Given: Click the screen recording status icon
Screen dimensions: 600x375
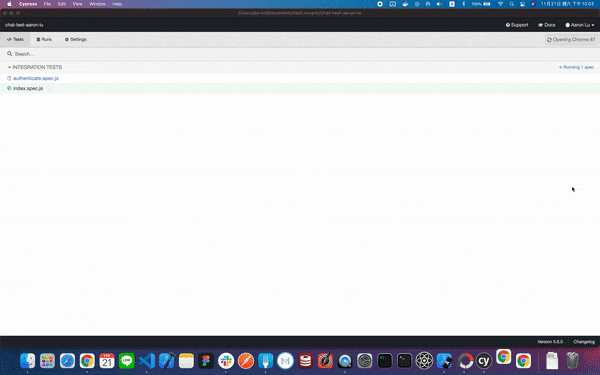Looking at the screenshot, I should [380, 4].
